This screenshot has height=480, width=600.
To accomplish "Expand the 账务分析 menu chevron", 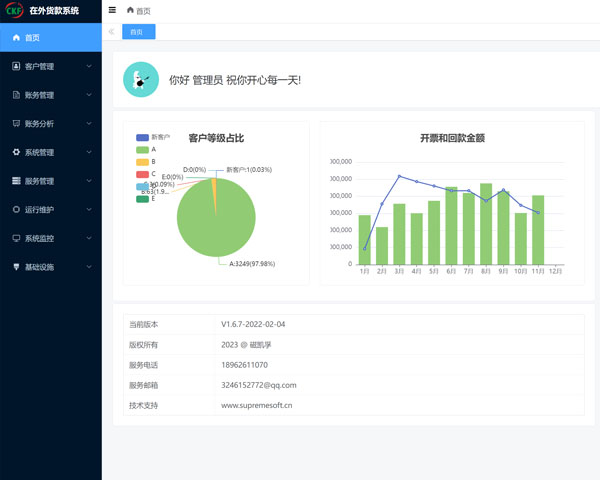I will 89,124.
